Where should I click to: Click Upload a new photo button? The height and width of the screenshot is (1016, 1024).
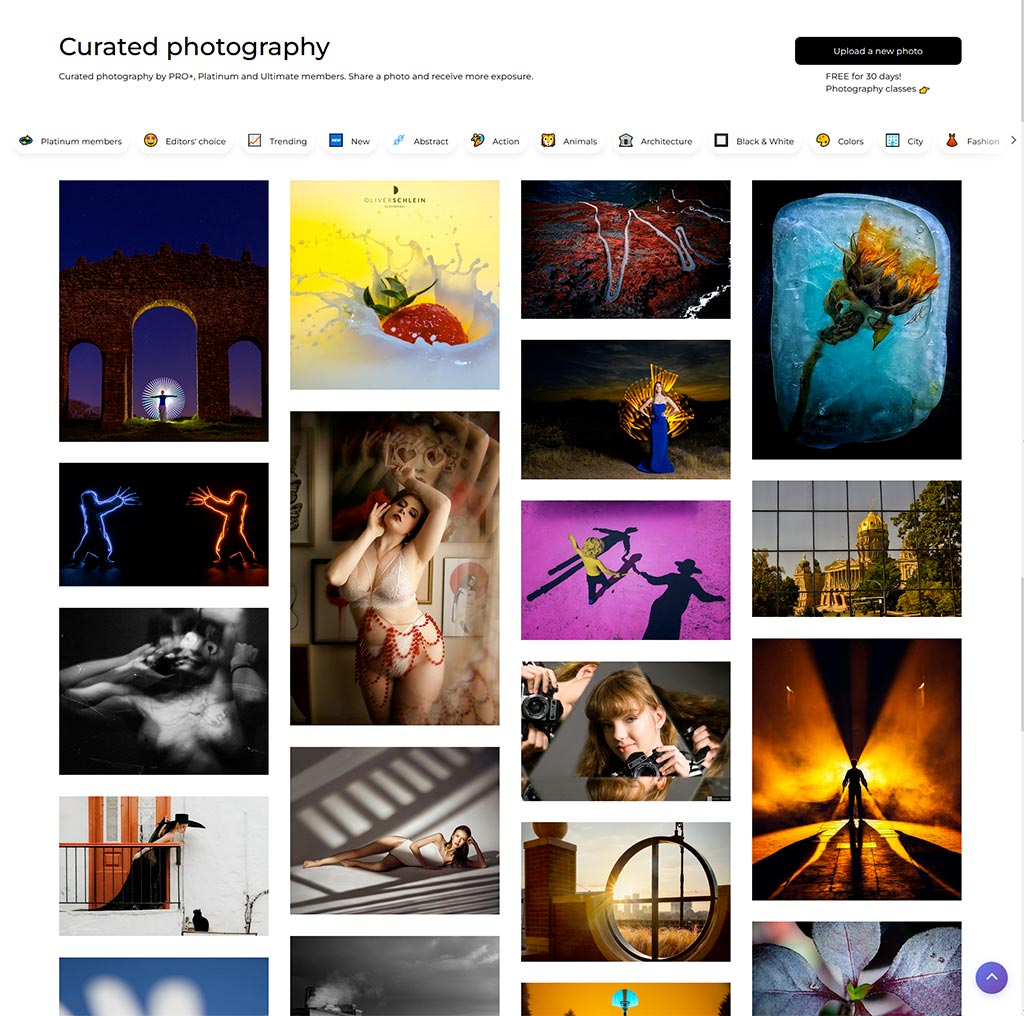[x=878, y=51]
